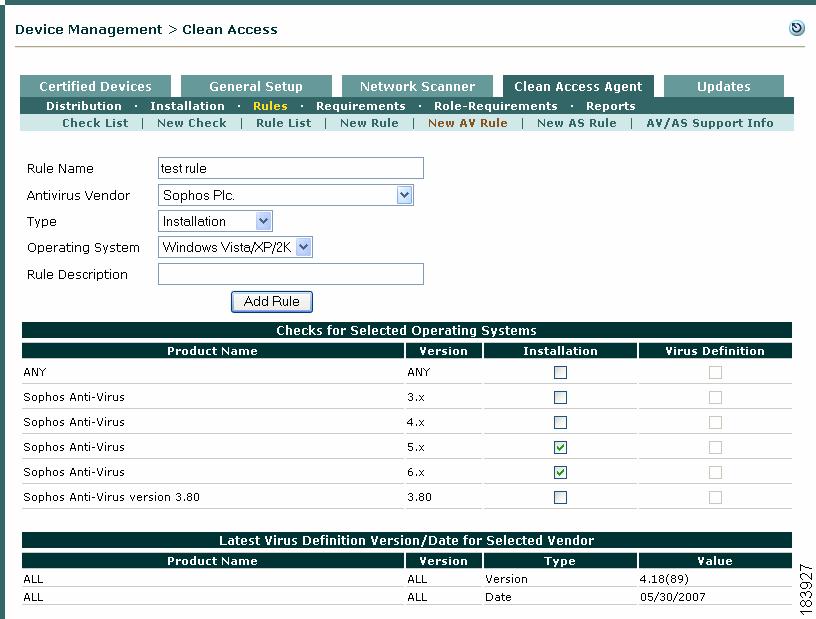816x619 pixels.
Task: Select the Clean Access Agent tab
Action: coord(578,86)
